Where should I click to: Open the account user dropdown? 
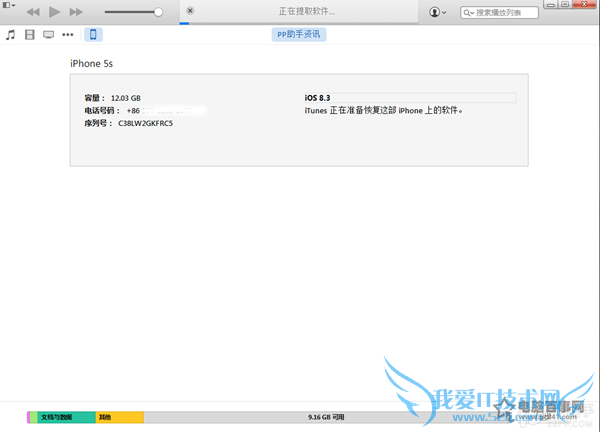coord(438,12)
